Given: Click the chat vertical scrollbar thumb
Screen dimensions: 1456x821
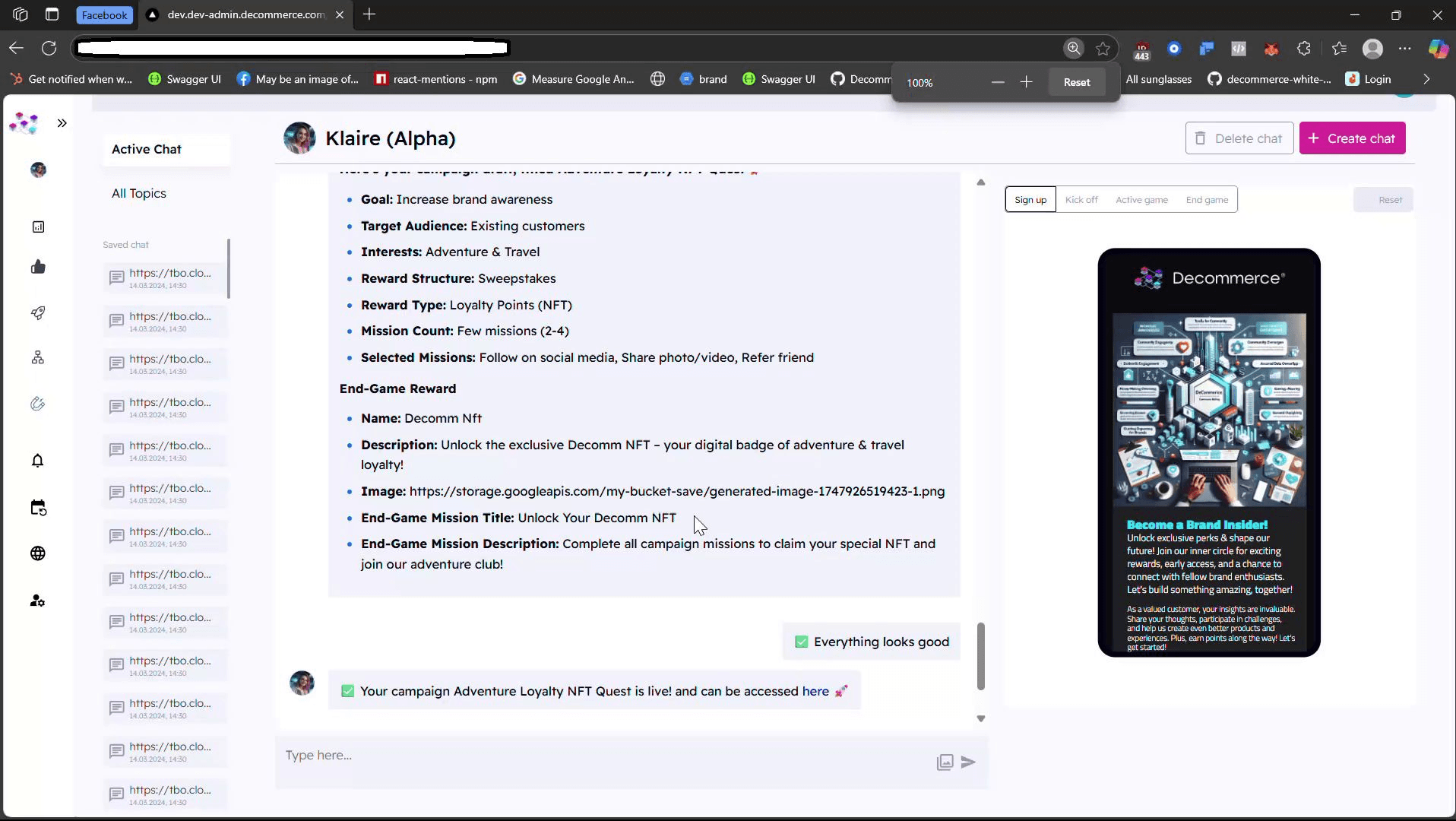Looking at the screenshot, I should pyautogui.click(x=981, y=656).
